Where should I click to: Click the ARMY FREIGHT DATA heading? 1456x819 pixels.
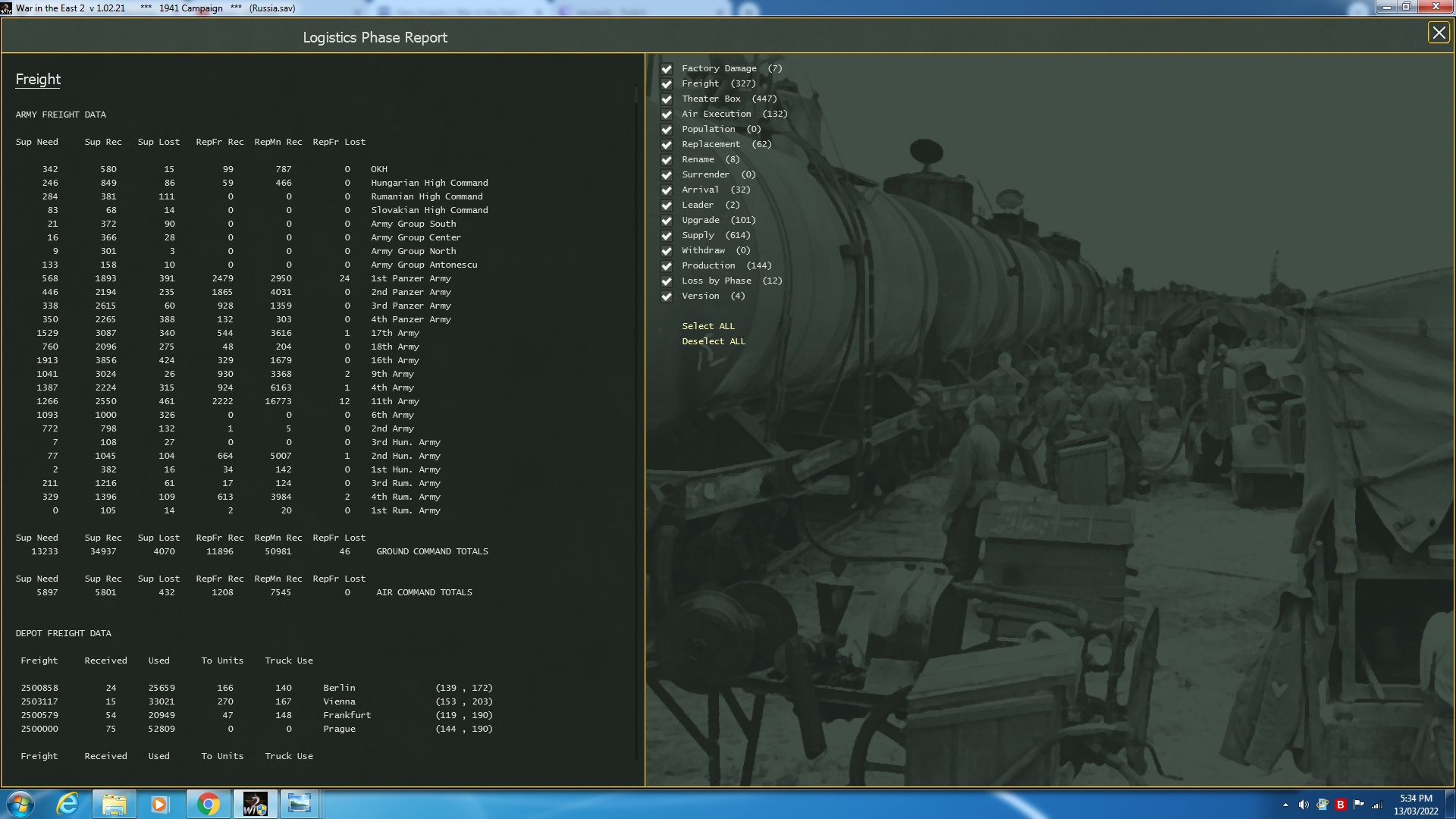click(x=61, y=115)
